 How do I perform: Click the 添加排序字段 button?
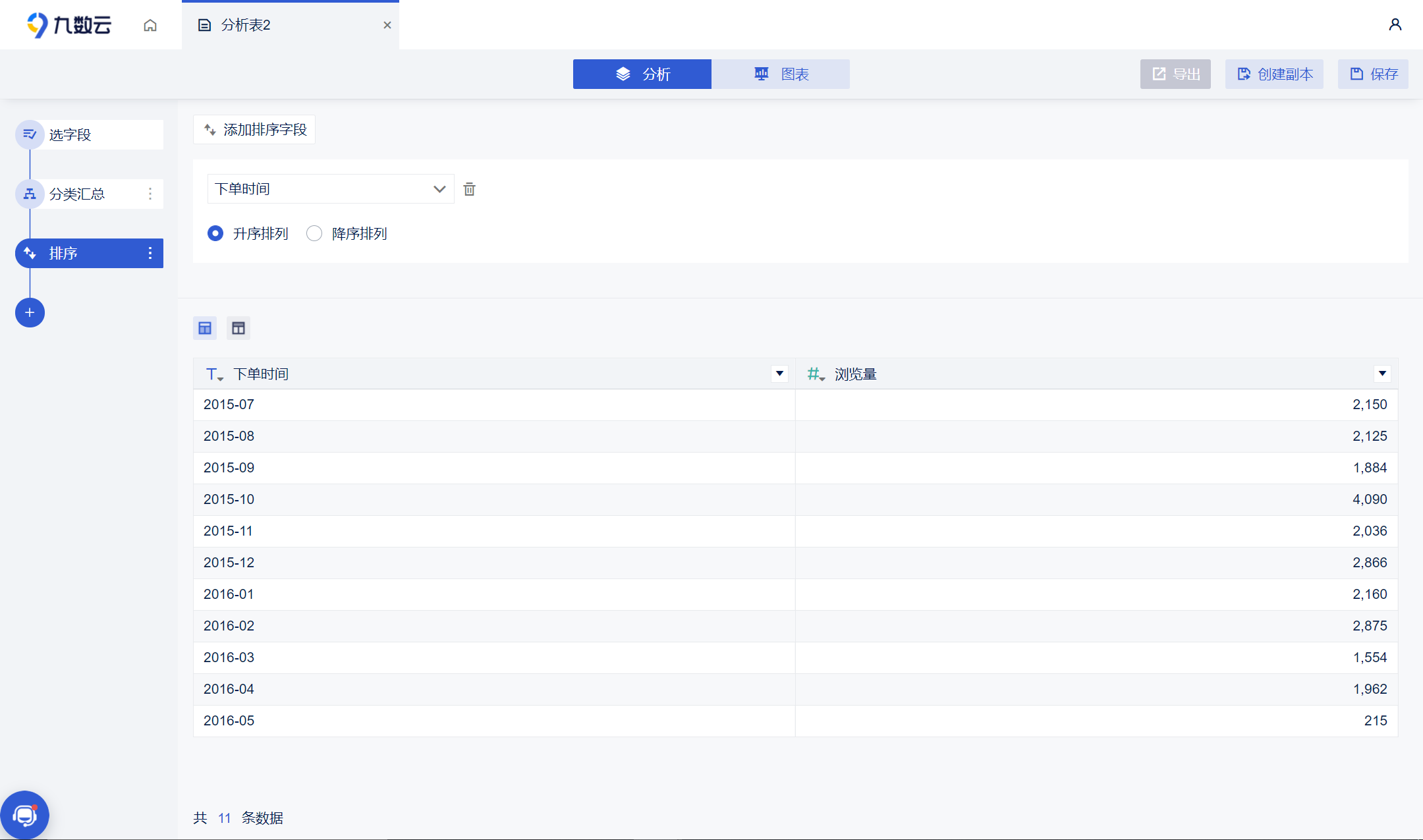point(254,129)
